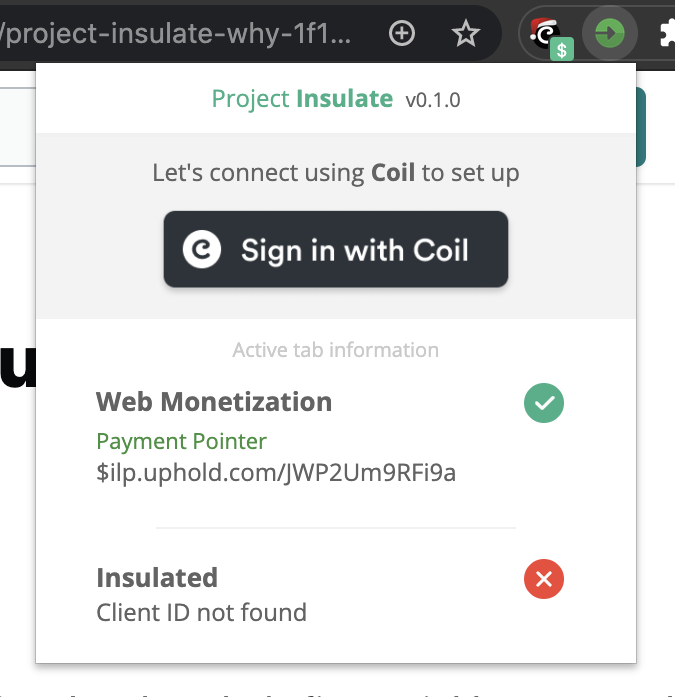
Task: Open the puzzle-piece extensions menu
Action: [667, 33]
